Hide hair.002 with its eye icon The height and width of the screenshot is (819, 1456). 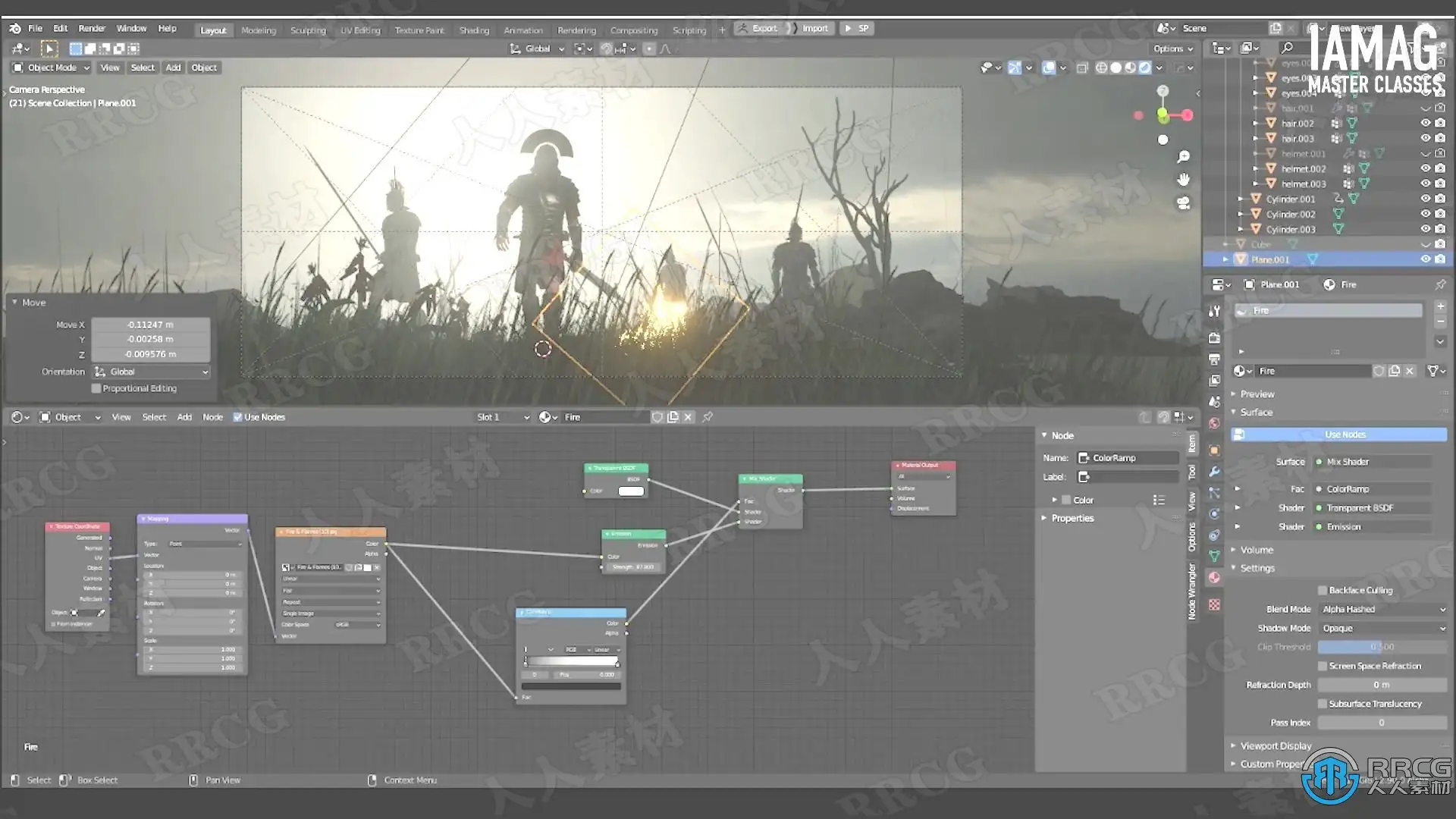pyautogui.click(x=1425, y=123)
